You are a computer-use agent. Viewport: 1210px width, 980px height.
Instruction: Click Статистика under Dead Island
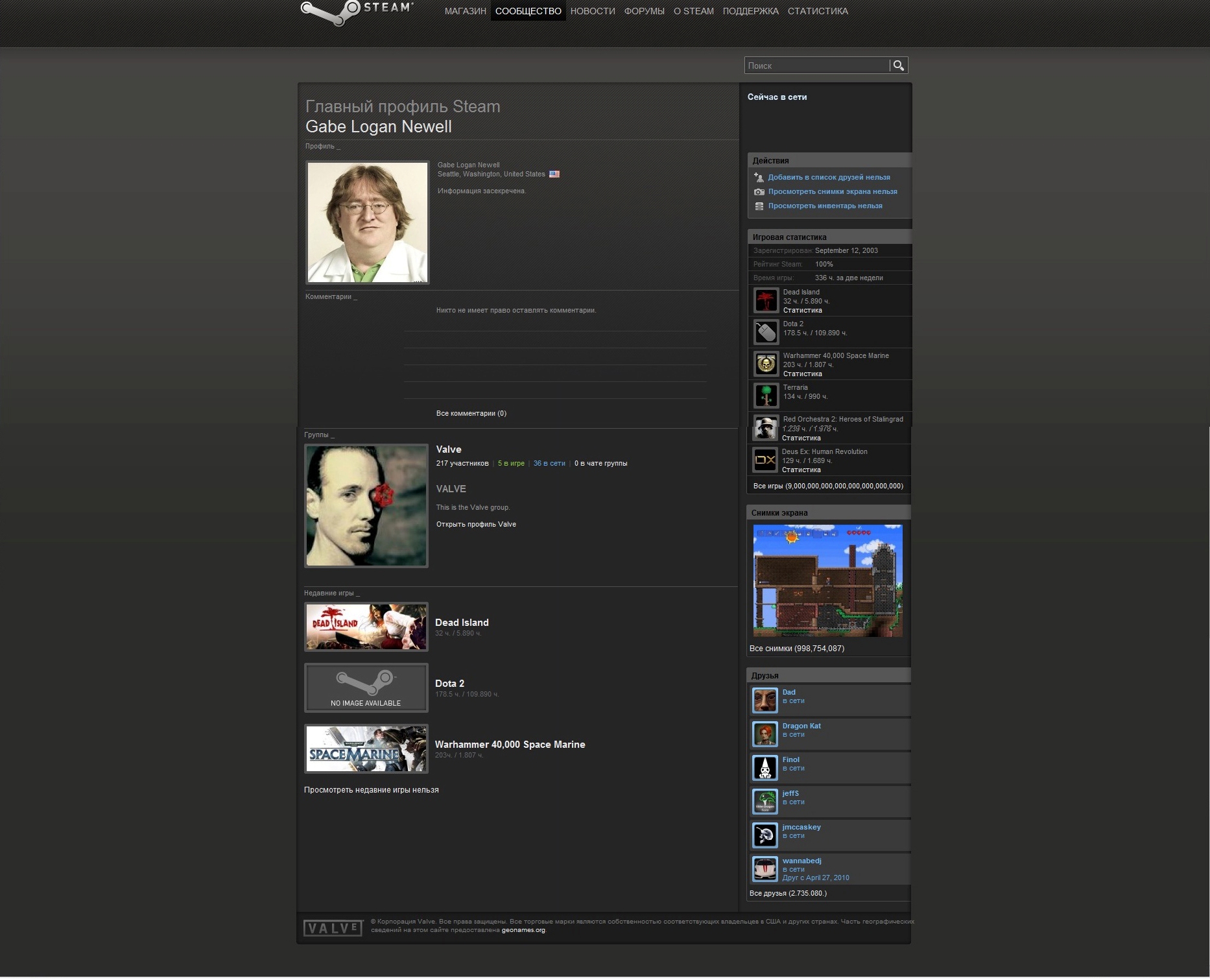802,310
